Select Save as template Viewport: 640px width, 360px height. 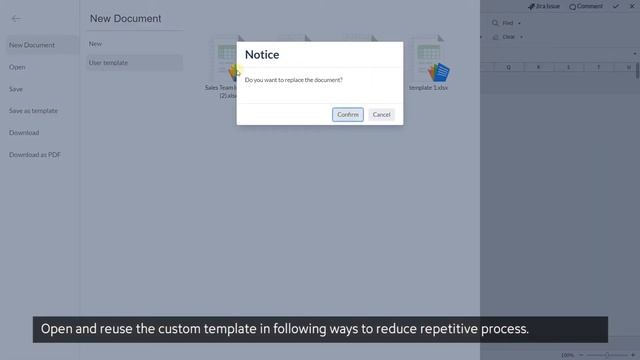[x=33, y=111]
